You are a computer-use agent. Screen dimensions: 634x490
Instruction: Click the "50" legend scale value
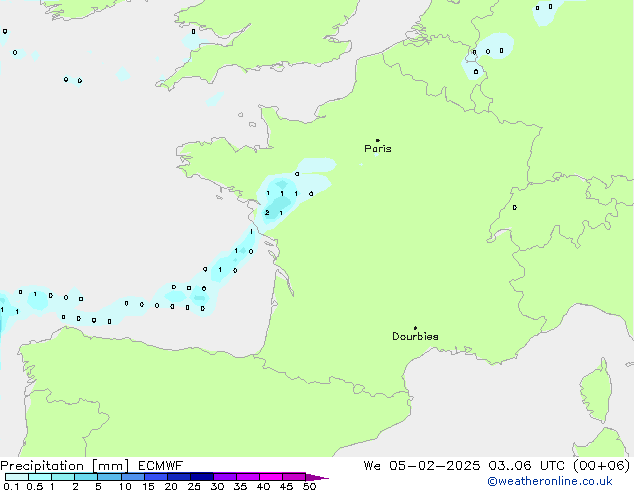point(309,486)
